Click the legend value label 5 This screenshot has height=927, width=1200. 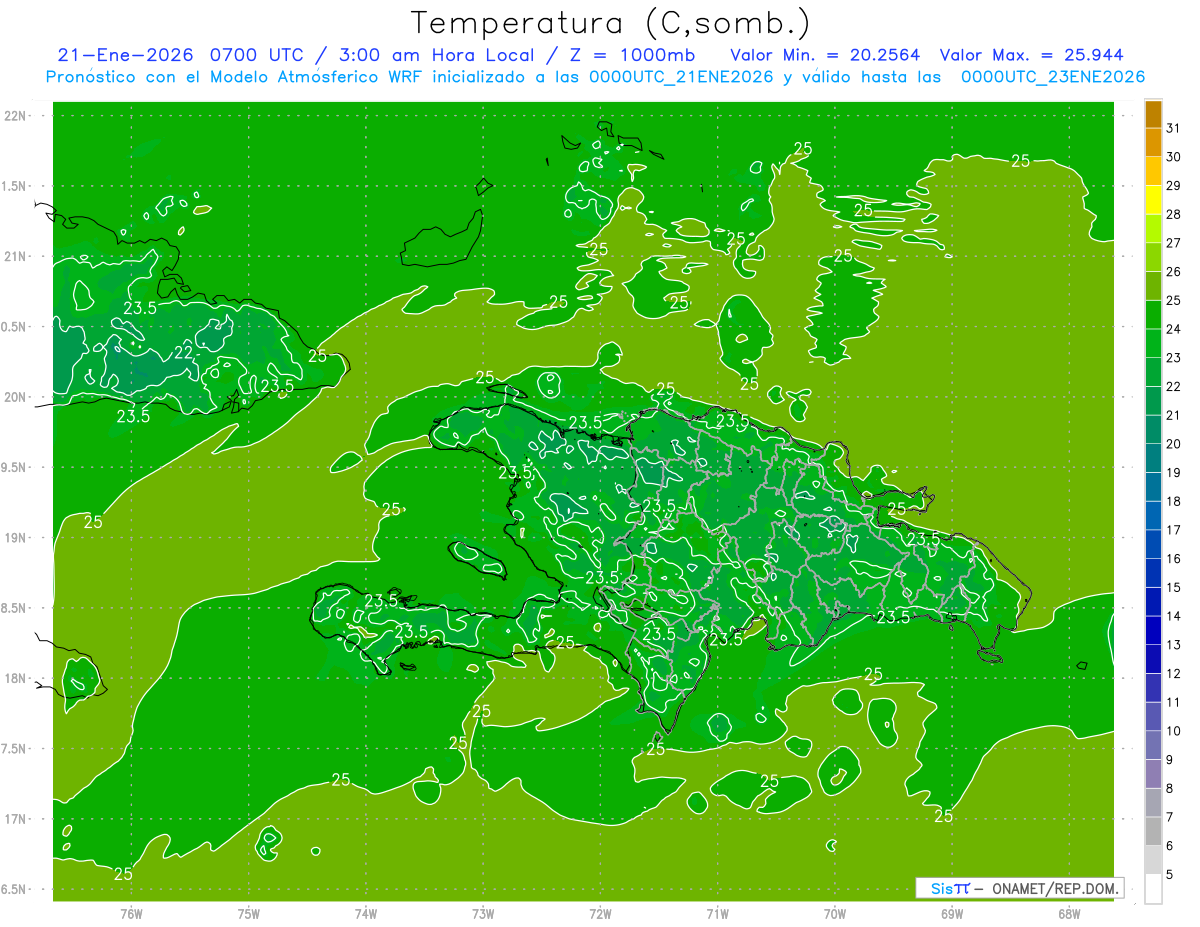pos(1170,875)
